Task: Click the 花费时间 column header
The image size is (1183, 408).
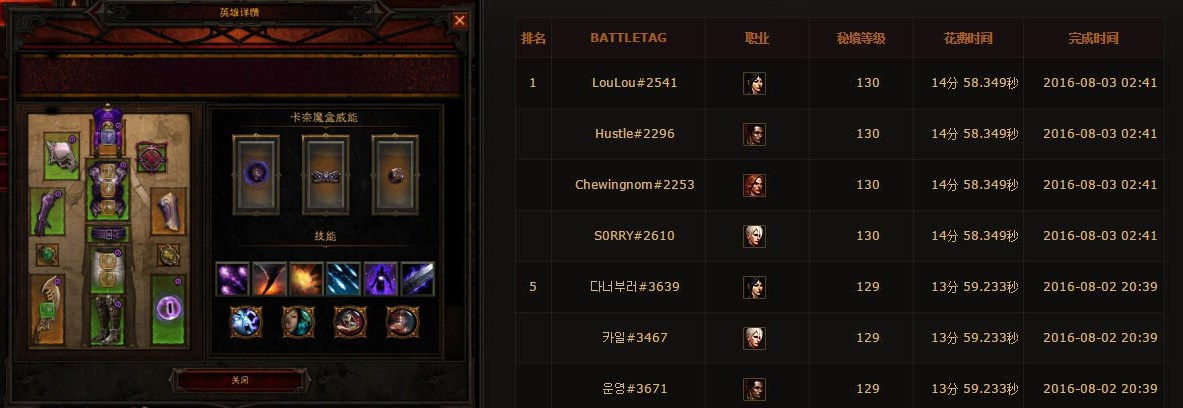Action: coord(968,38)
